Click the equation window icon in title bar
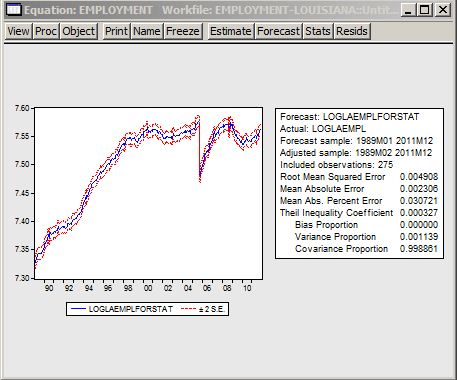This screenshot has width=457, height=380. (14, 10)
